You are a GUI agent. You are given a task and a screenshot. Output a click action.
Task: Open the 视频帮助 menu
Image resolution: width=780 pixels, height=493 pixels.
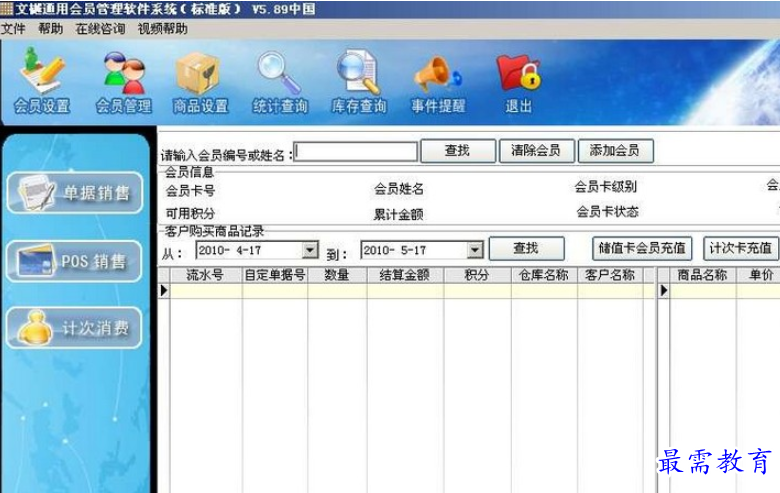tap(162, 29)
